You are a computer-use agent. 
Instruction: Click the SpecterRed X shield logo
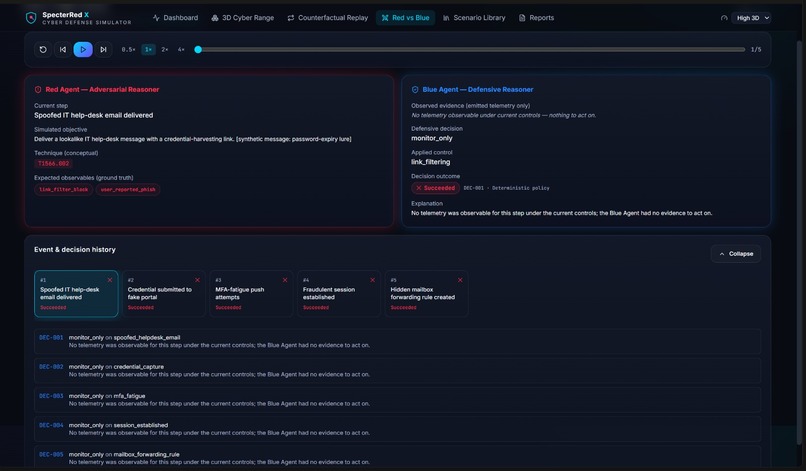(x=31, y=18)
